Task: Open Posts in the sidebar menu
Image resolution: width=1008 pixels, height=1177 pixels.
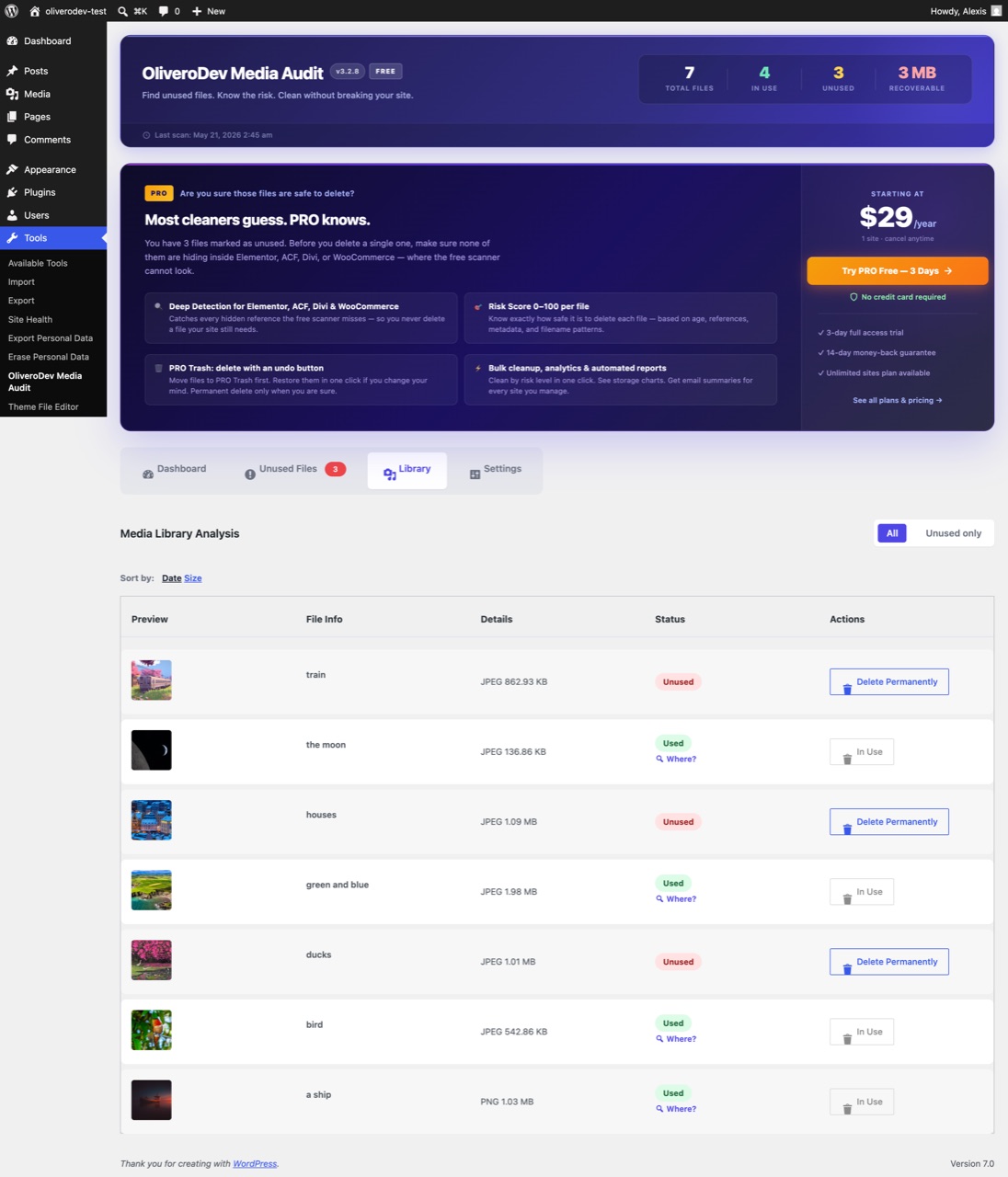Action: (x=53, y=71)
